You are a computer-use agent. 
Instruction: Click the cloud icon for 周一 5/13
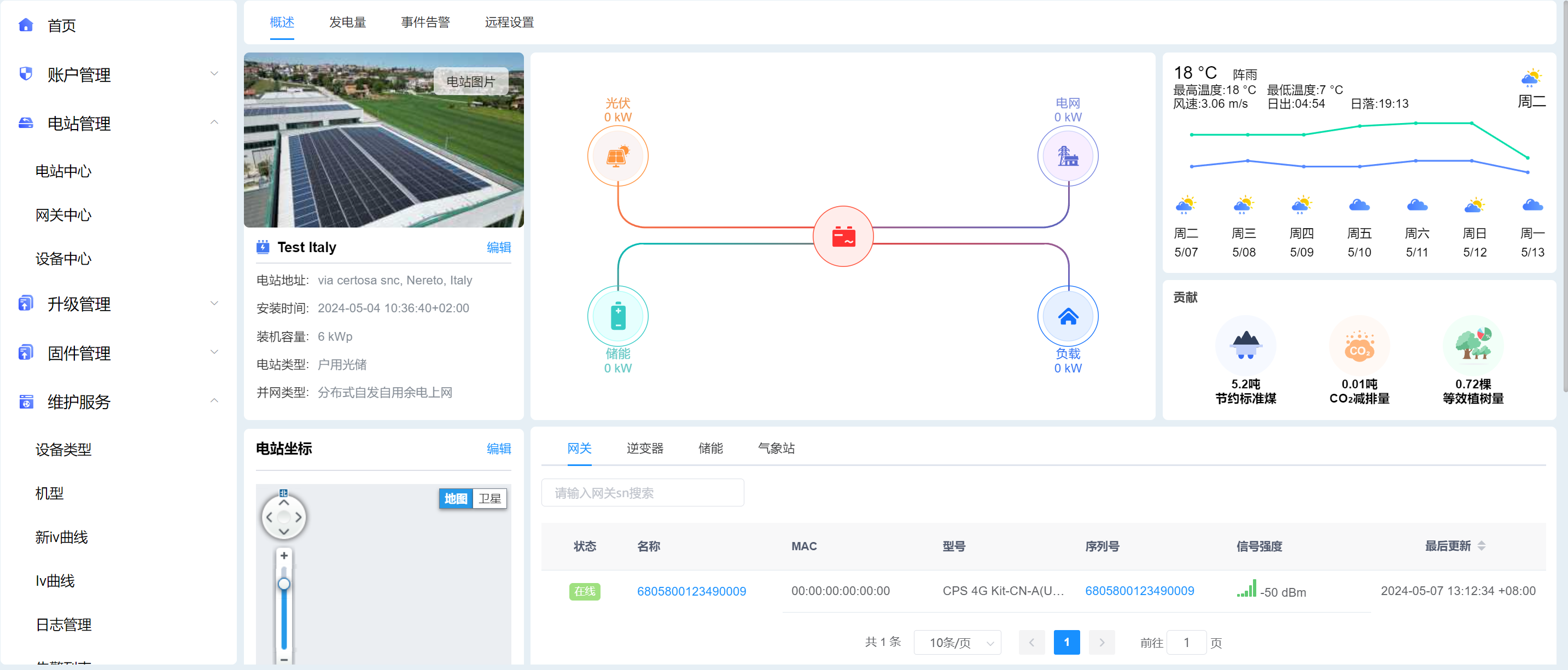pos(1532,205)
